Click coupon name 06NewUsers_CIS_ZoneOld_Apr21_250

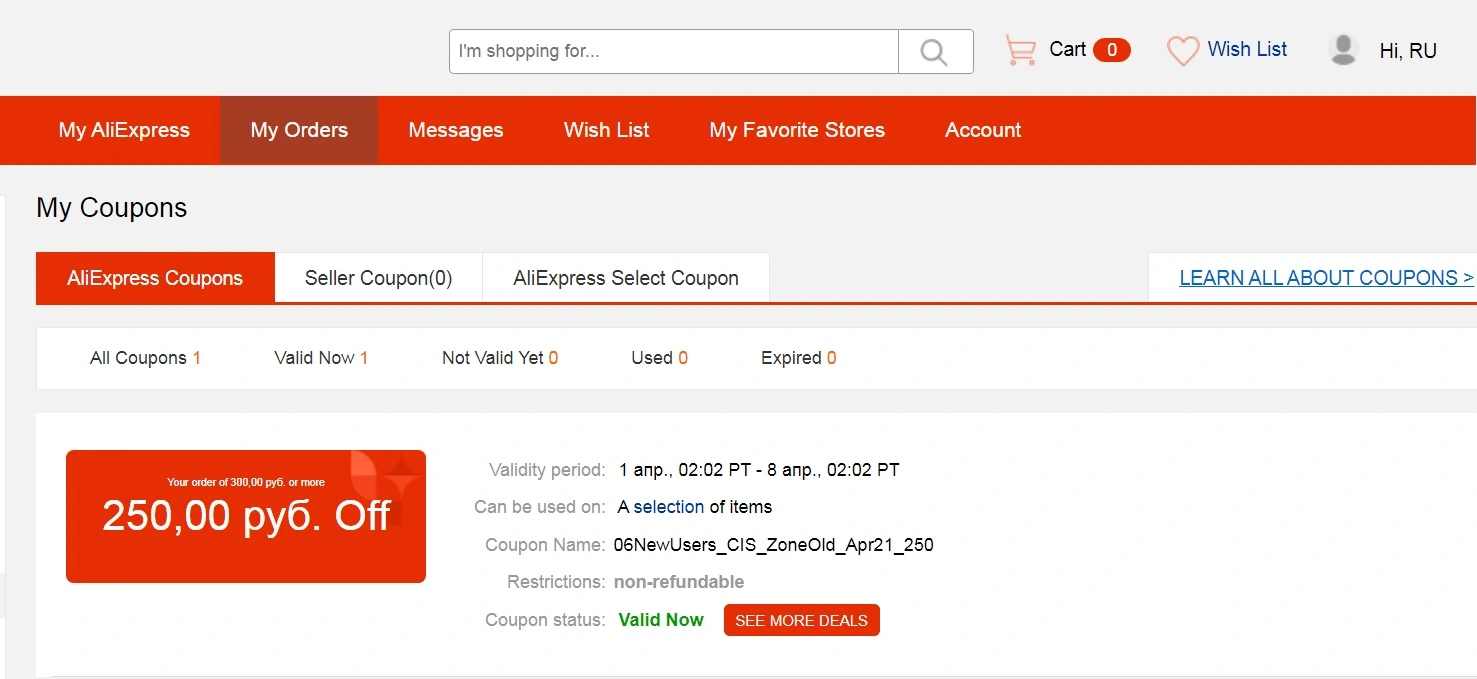(x=774, y=545)
